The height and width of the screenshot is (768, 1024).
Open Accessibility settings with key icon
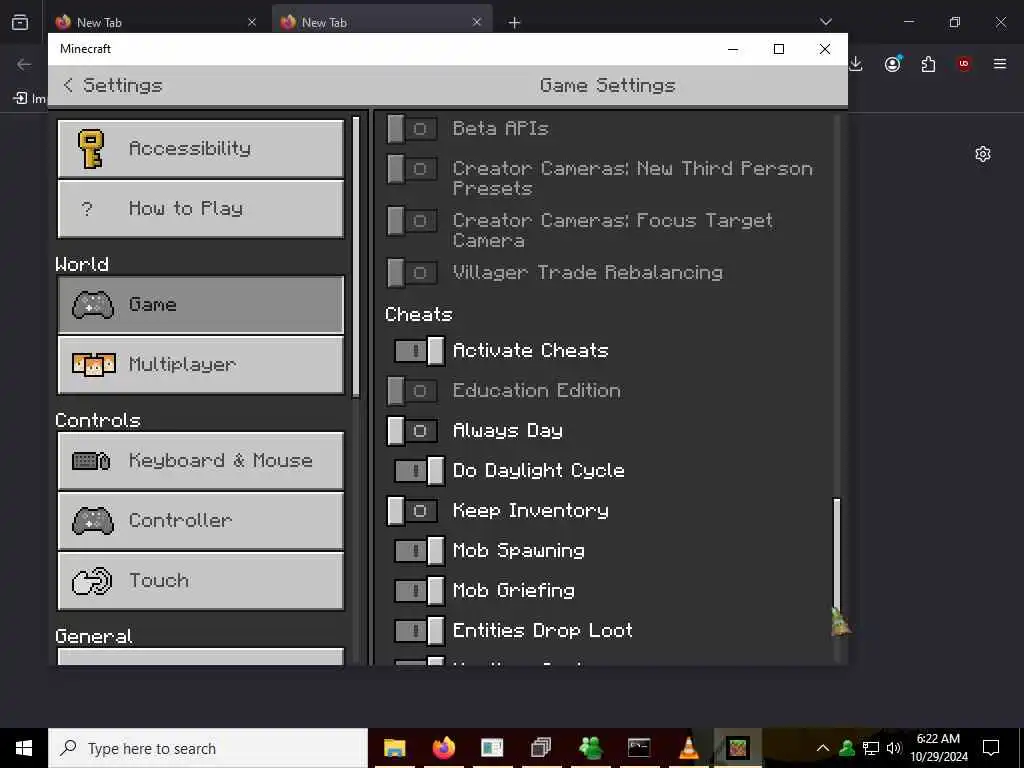click(x=200, y=148)
